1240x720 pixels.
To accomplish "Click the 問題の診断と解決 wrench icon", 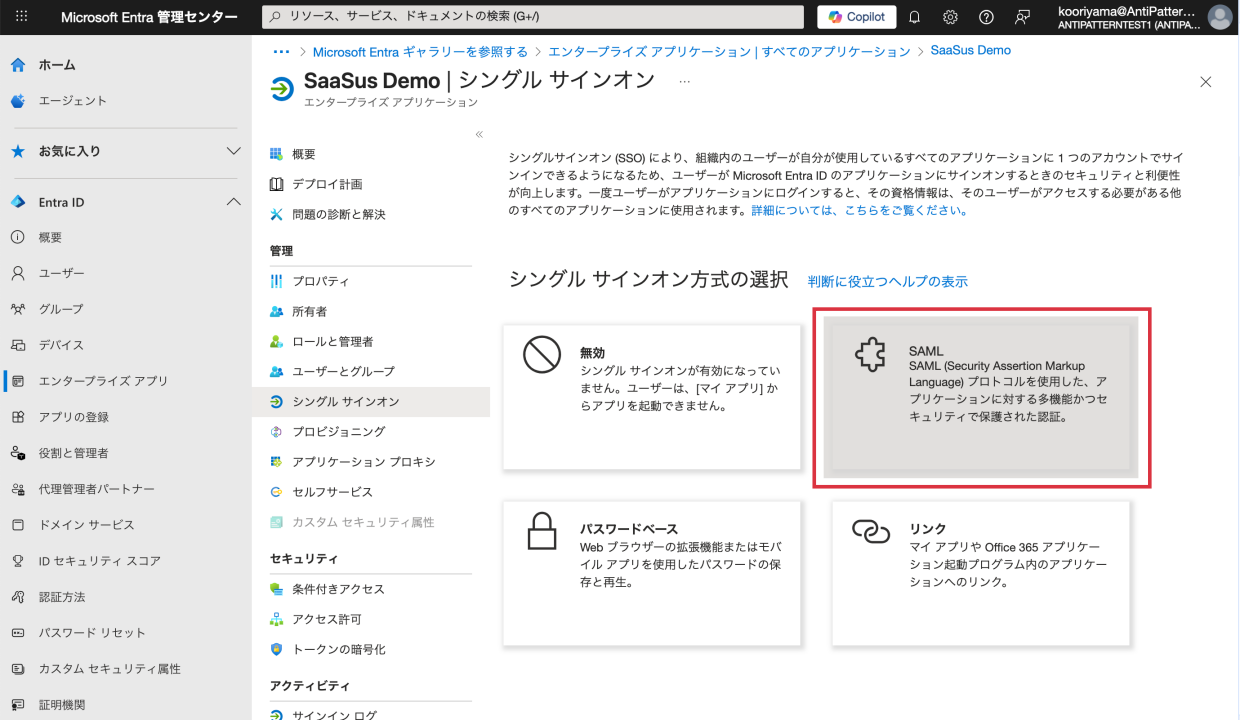I will (x=277, y=214).
